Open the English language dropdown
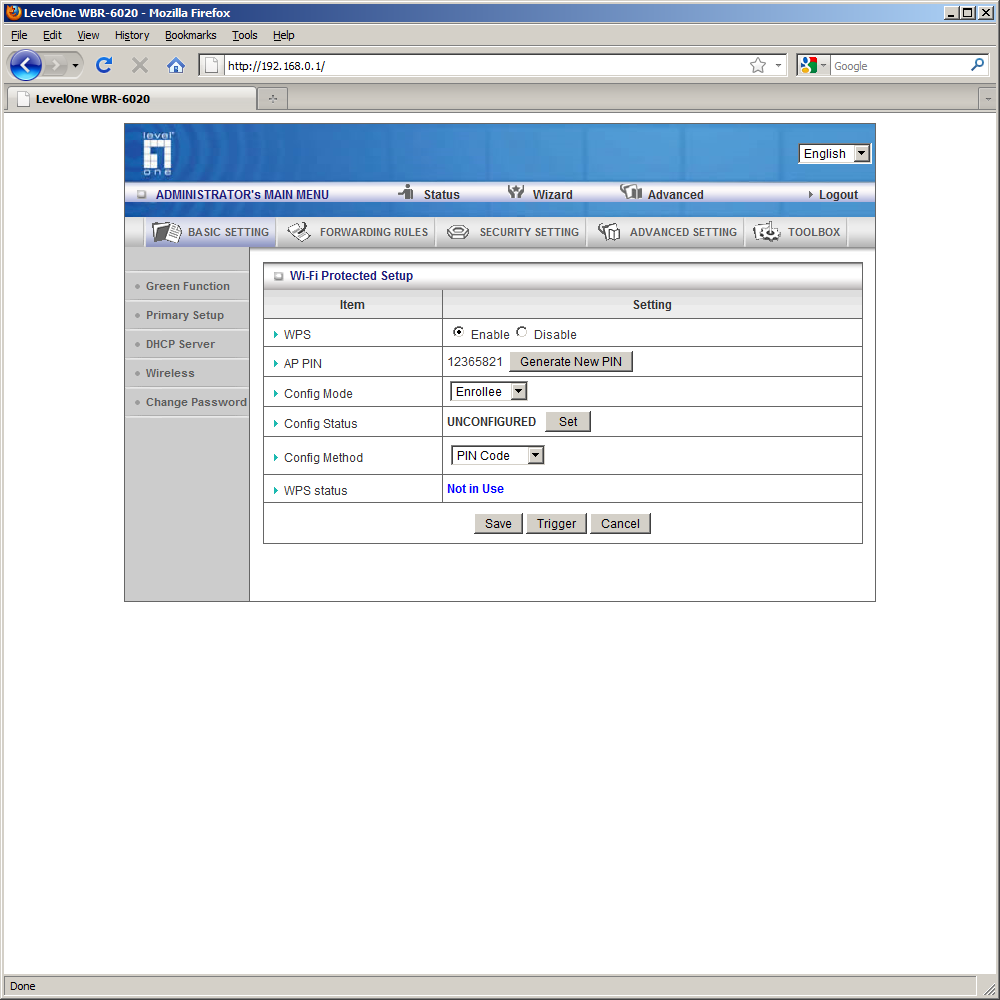Screen dimensions: 1000x1000 coord(834,154)
